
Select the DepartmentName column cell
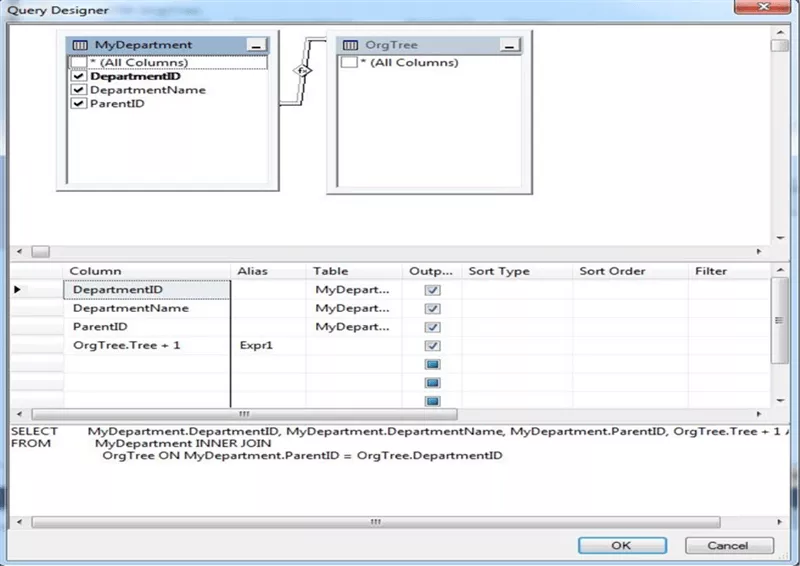147,308
